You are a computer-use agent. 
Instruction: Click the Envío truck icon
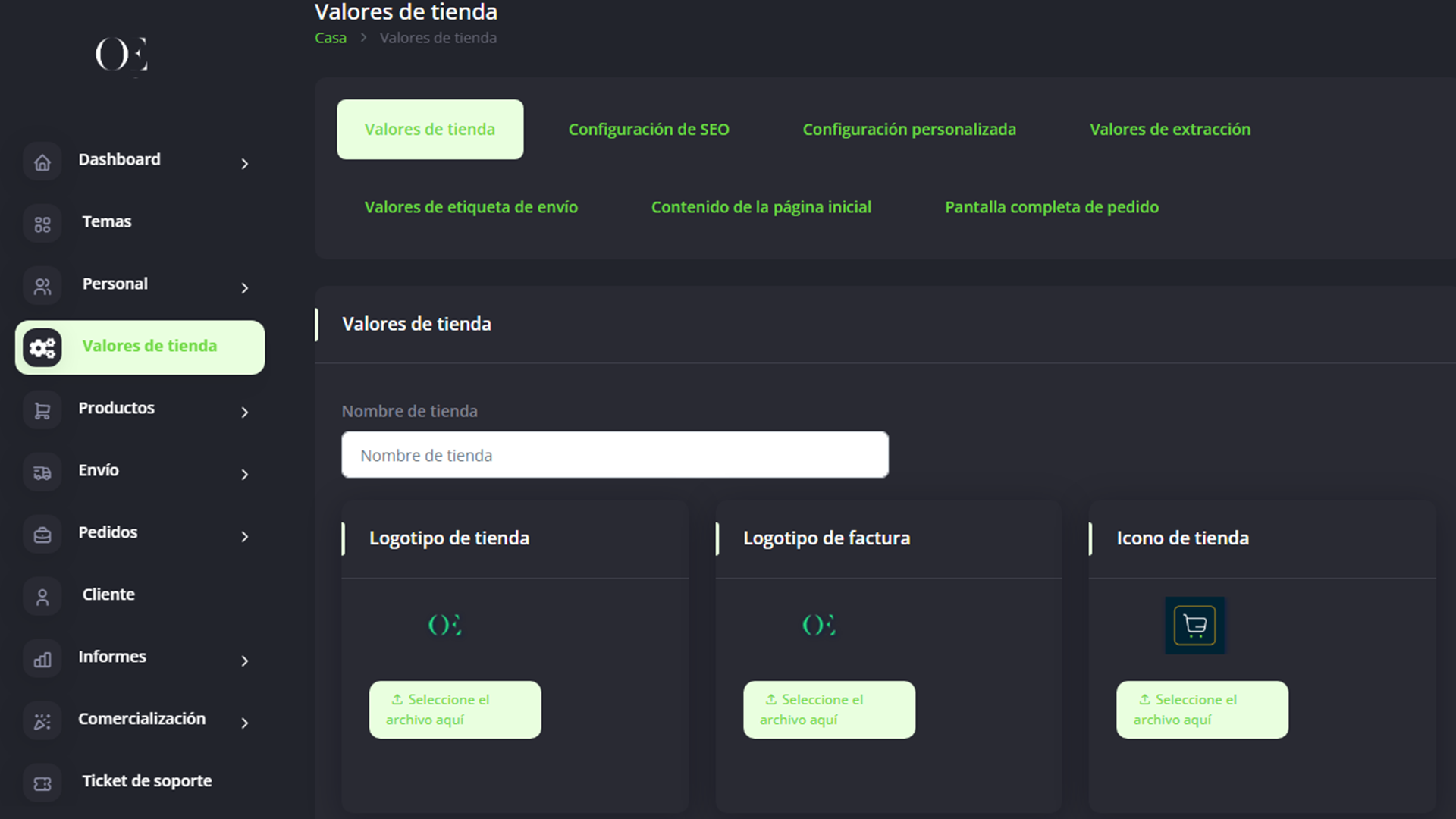tap(42, 473)
